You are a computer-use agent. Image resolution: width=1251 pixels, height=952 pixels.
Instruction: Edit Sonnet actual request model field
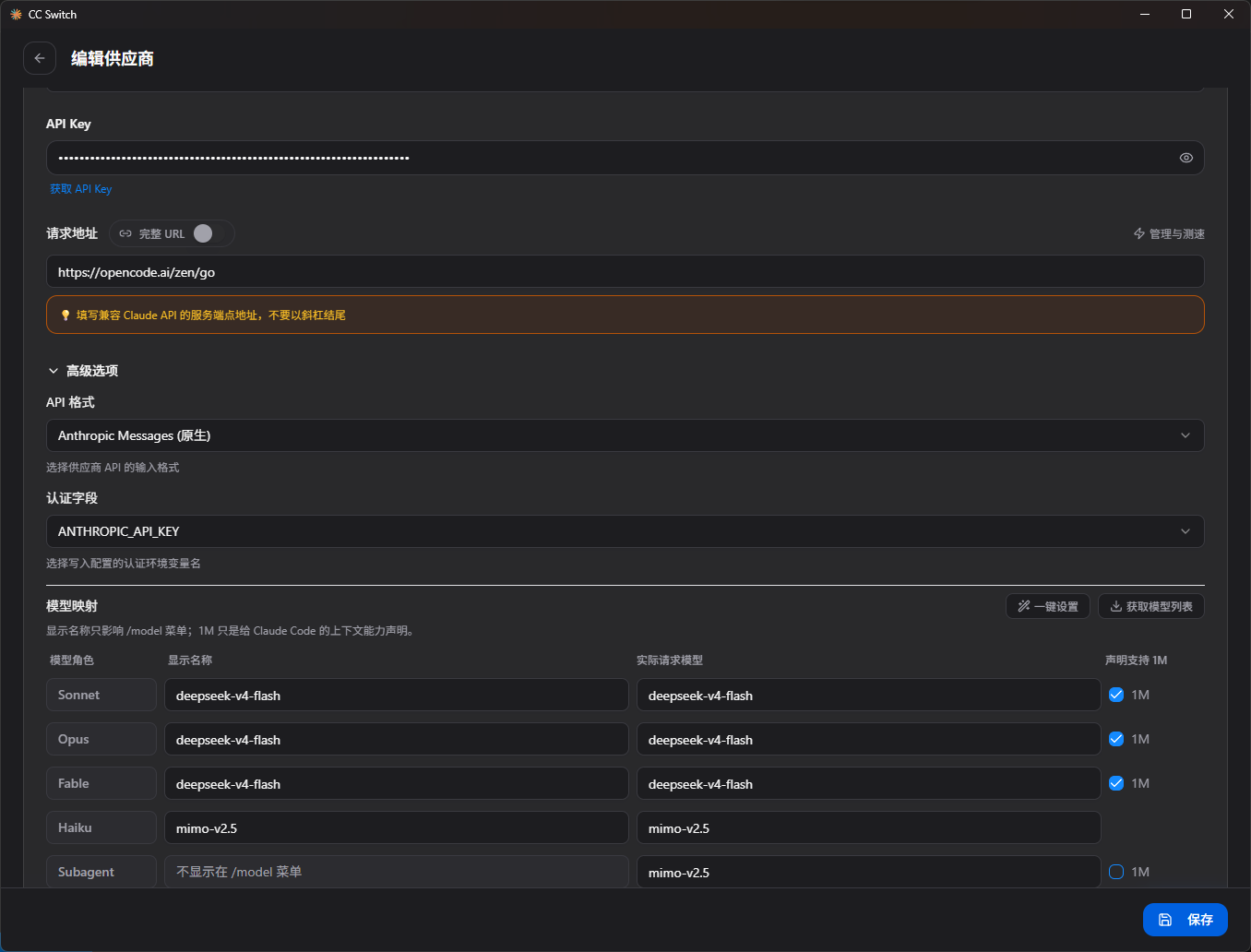point(868,695)
